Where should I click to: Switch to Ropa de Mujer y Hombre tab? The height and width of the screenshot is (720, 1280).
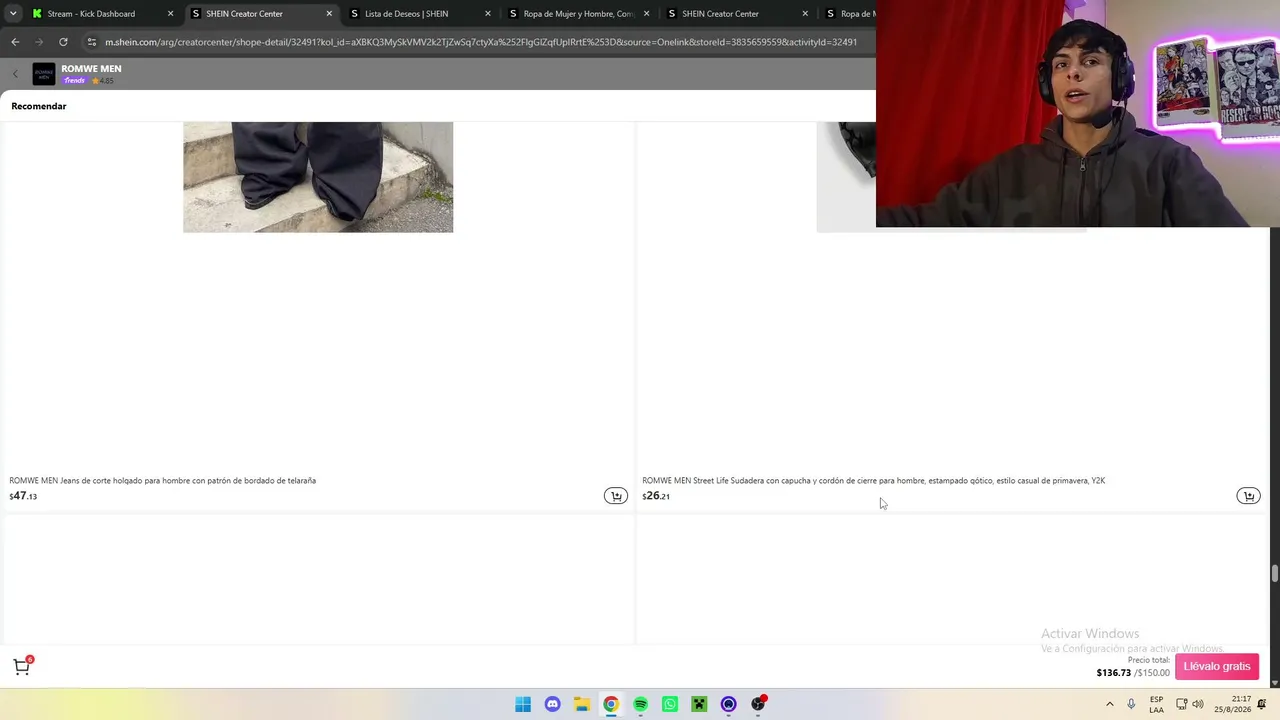pyautogui.click(x=579, y=14)
